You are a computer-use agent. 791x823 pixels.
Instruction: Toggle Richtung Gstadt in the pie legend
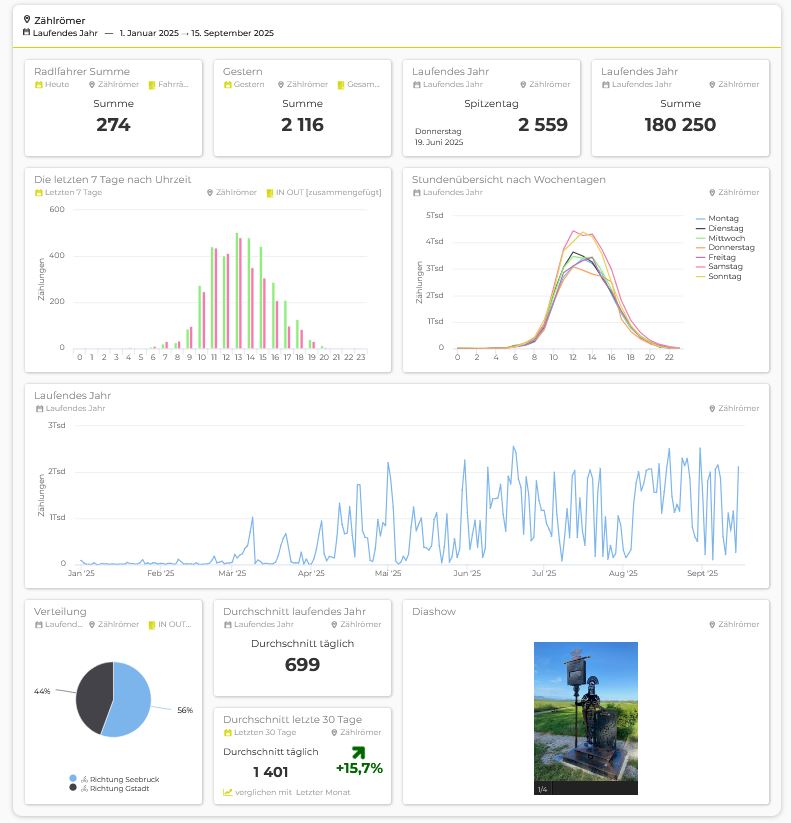tap(116, 788)
